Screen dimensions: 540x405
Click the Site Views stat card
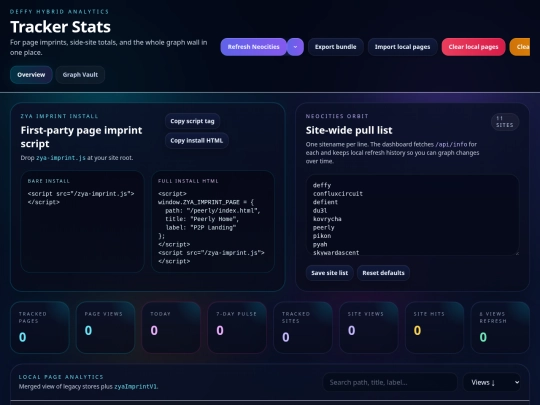pos(369,328)
